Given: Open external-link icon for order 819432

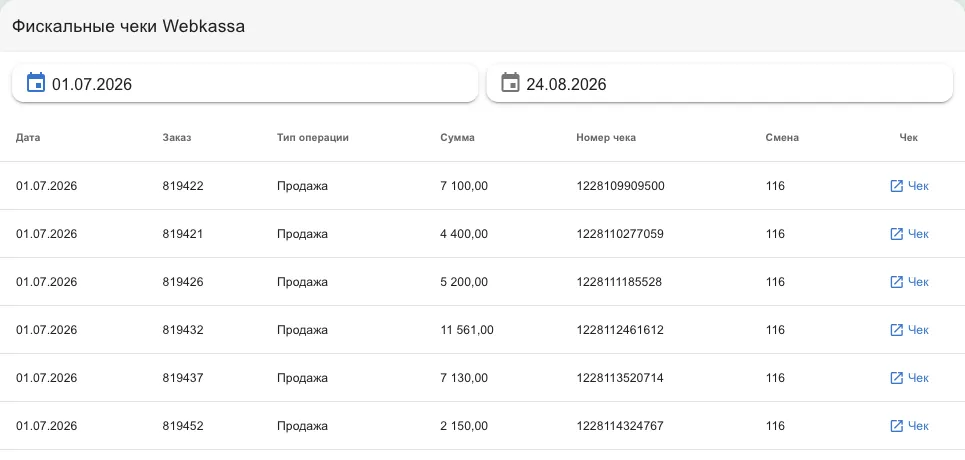Looking at the screenshot, I should pos(897,330).
